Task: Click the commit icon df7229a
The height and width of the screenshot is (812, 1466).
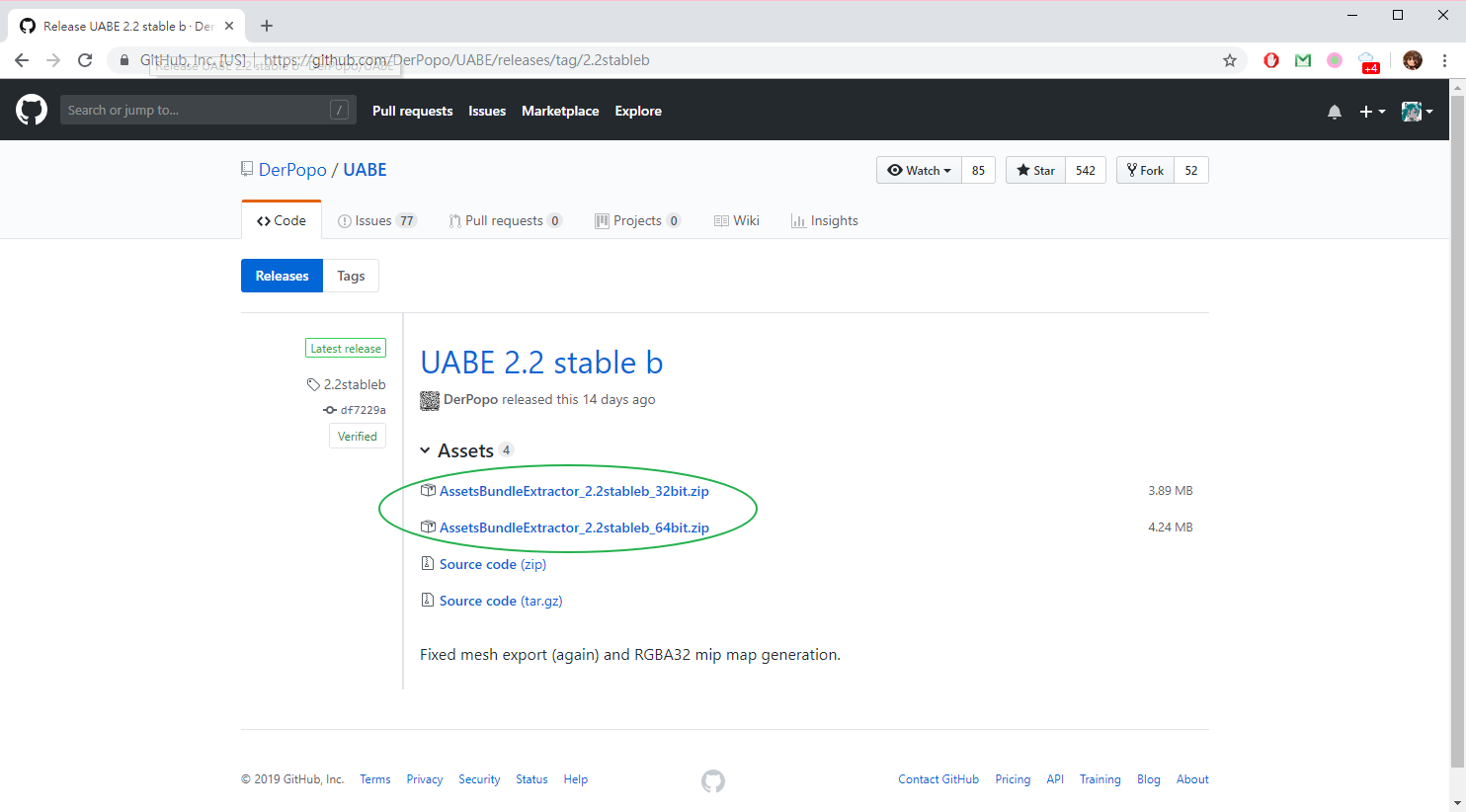Action: tap(330, 410)
